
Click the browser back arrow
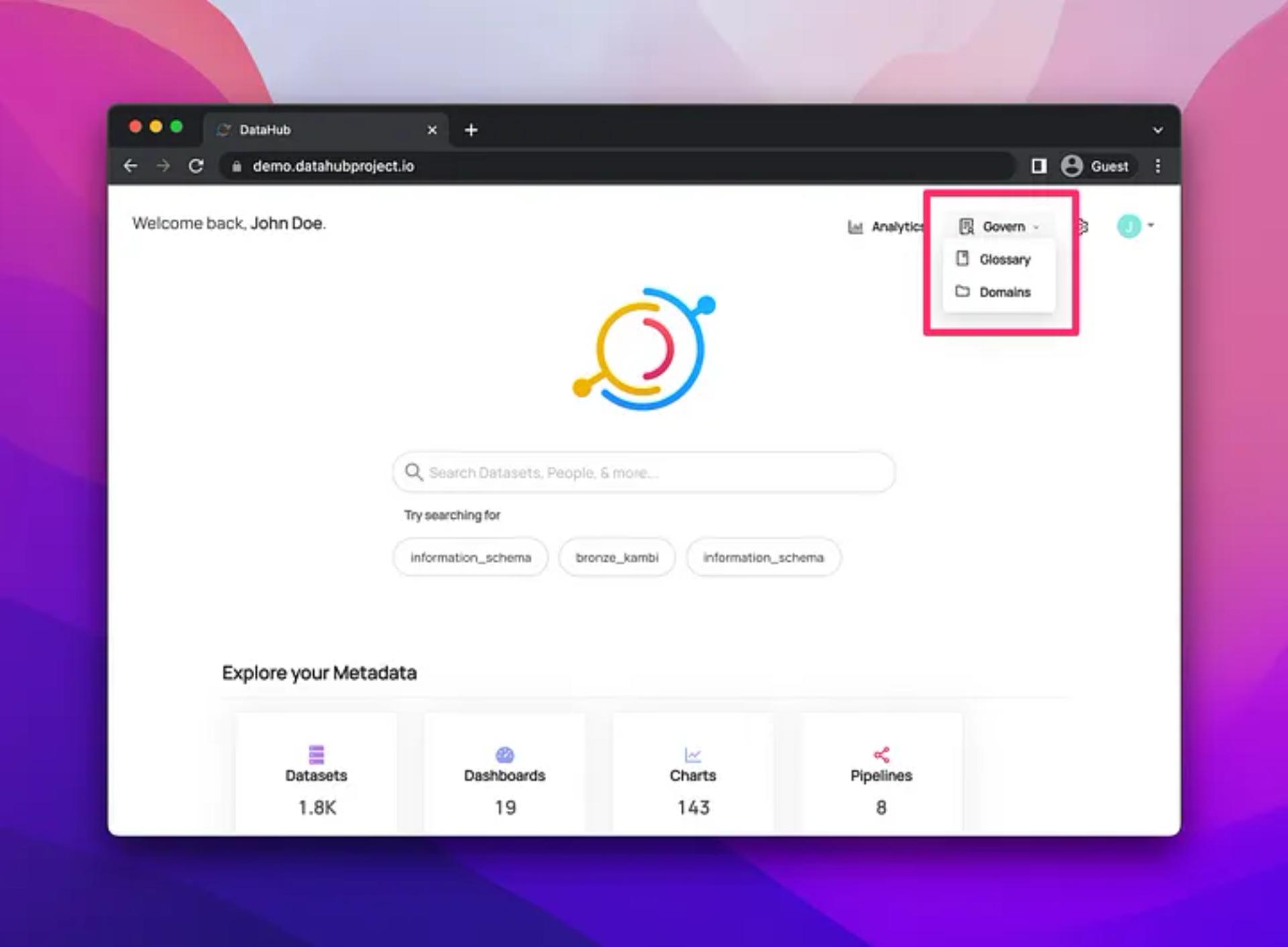pos(131,166)
